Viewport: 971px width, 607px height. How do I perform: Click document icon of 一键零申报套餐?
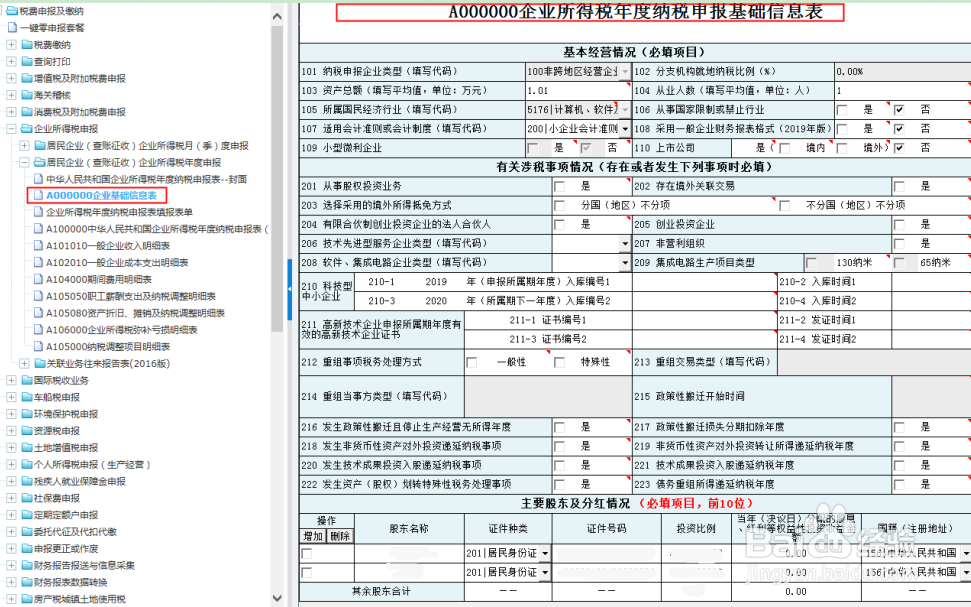click(x=12, y=27)
